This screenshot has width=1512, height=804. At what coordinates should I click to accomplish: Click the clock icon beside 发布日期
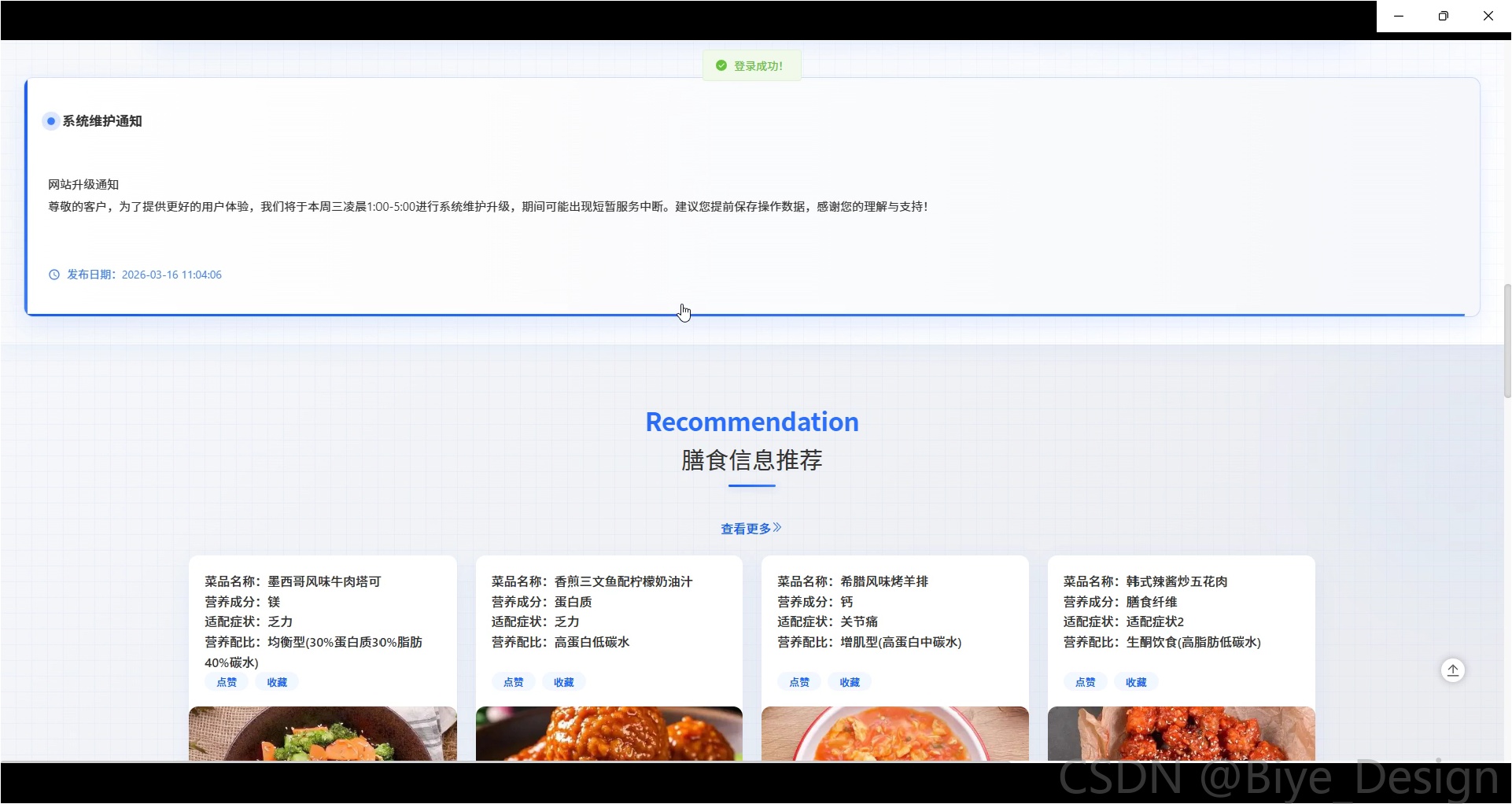point(54,275)
